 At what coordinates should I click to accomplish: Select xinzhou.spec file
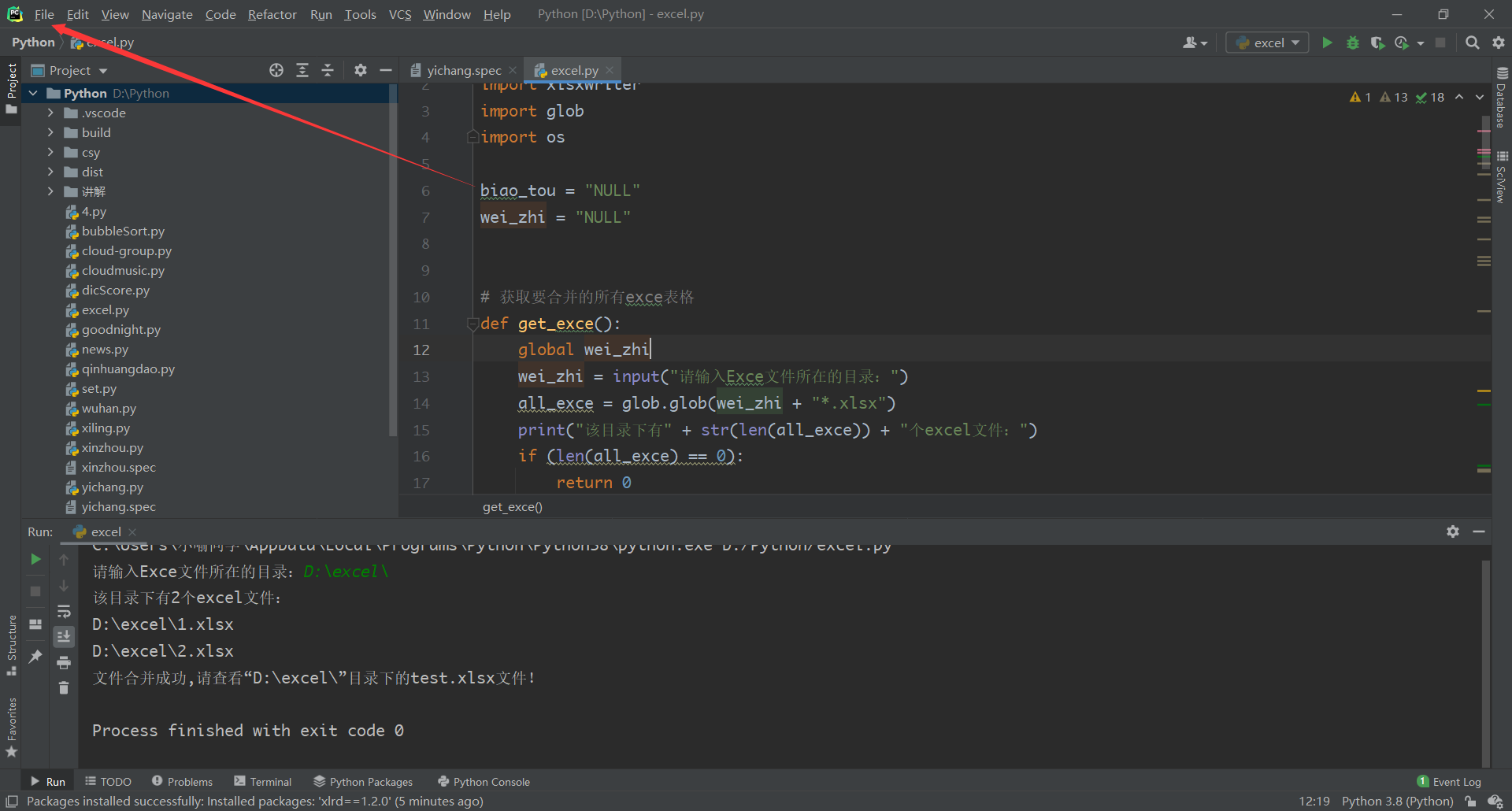click(118, 467)
